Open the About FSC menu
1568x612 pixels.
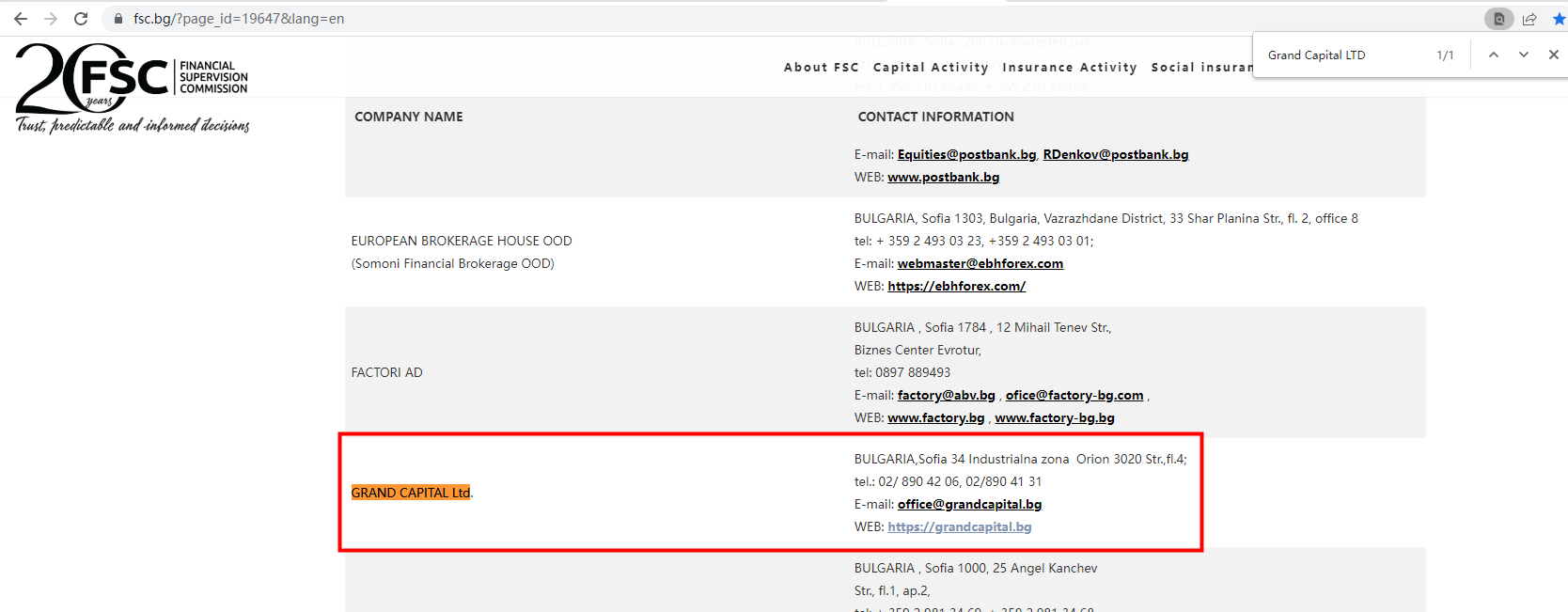pyautogui.click(x=822, y=68)
